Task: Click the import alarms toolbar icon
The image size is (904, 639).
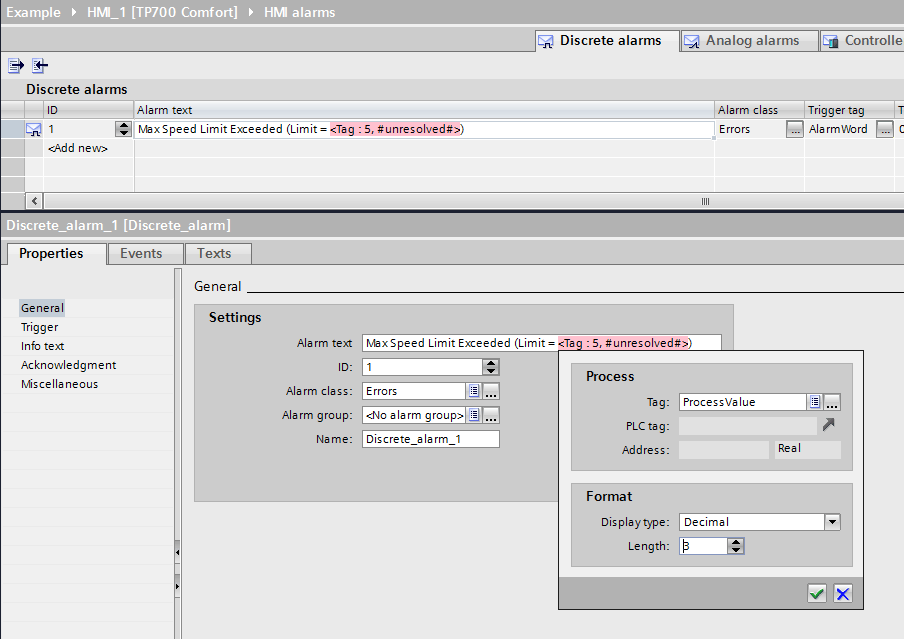Action: pyautogui.click(x=40, y=65)
